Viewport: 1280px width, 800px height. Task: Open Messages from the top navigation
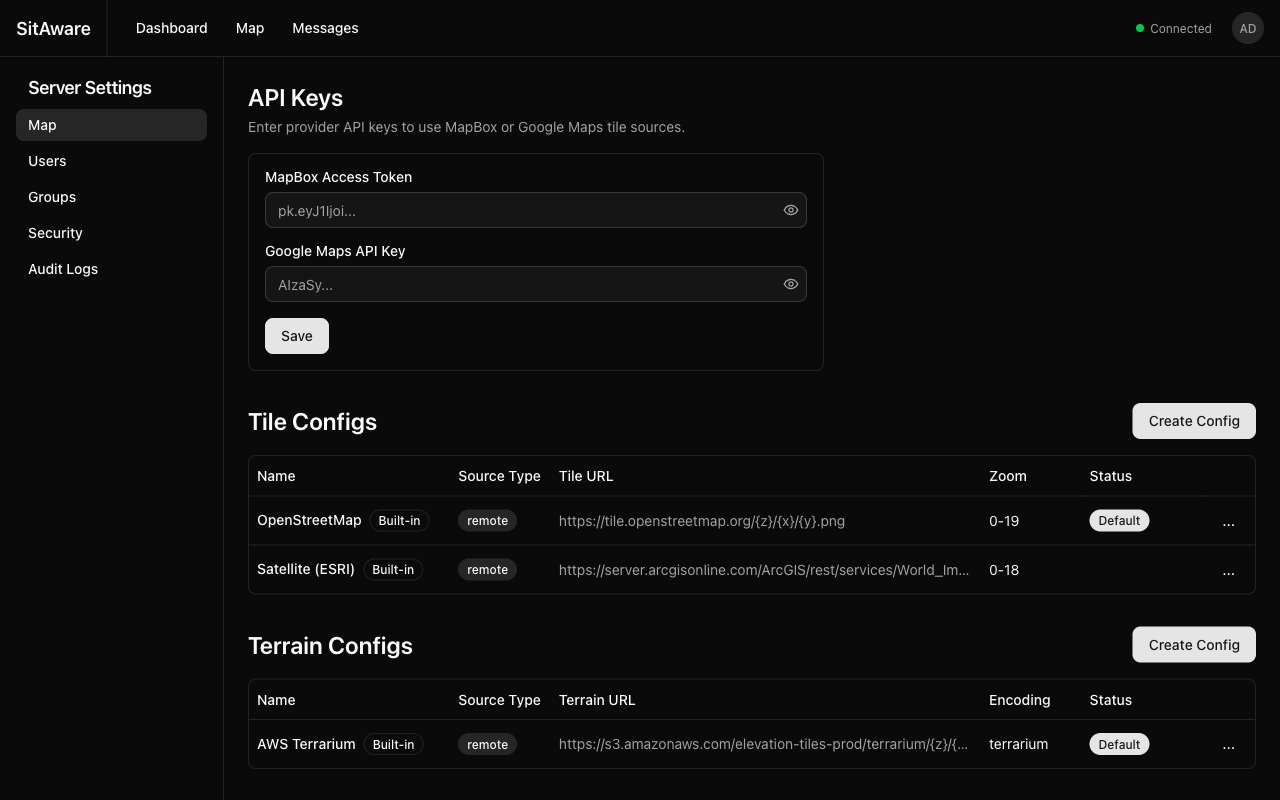point(325,28)
